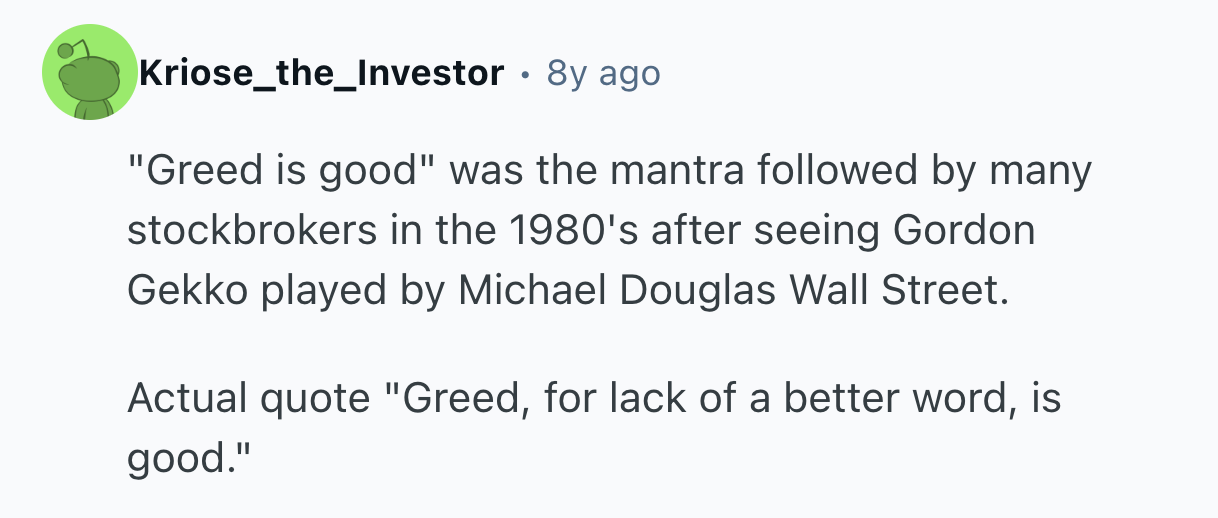
Task: Click the name "Gordon" in the comment
Action: 962,230
